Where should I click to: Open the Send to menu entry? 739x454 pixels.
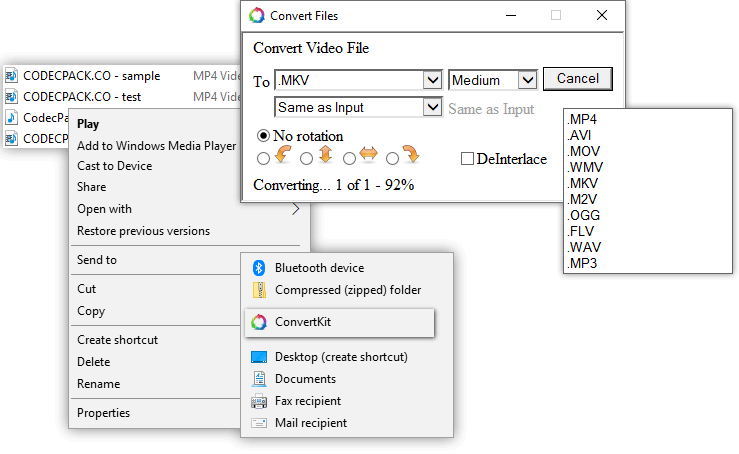click(97, 260)
